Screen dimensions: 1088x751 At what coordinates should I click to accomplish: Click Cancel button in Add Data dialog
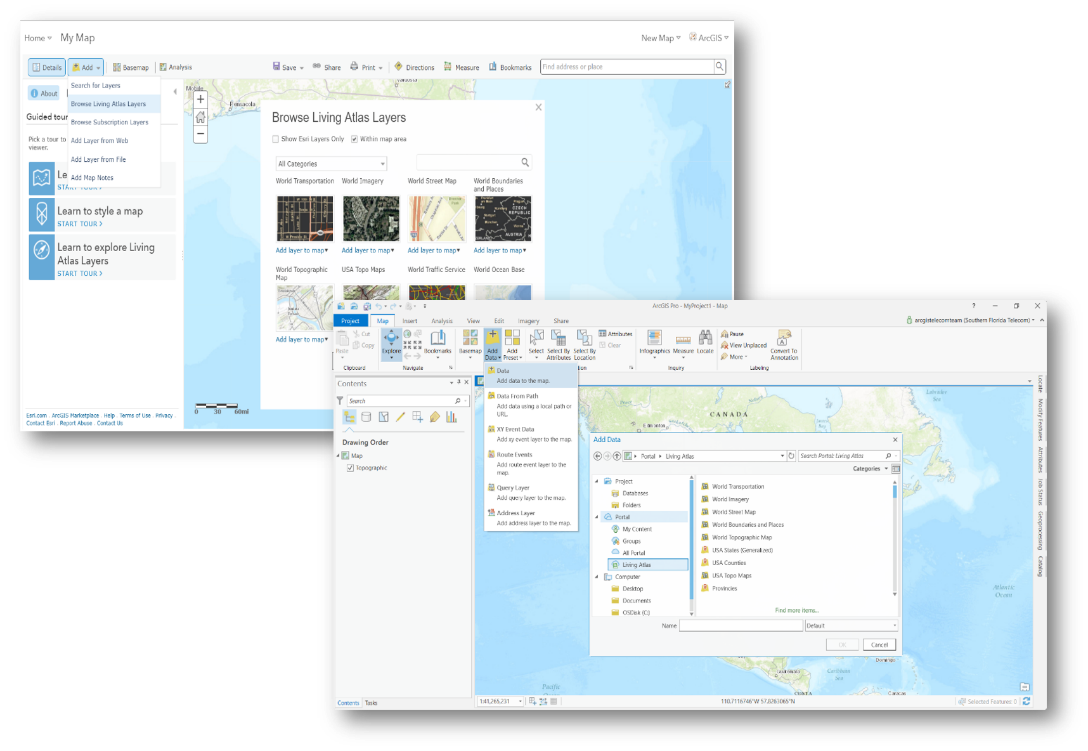coord(879,645)
